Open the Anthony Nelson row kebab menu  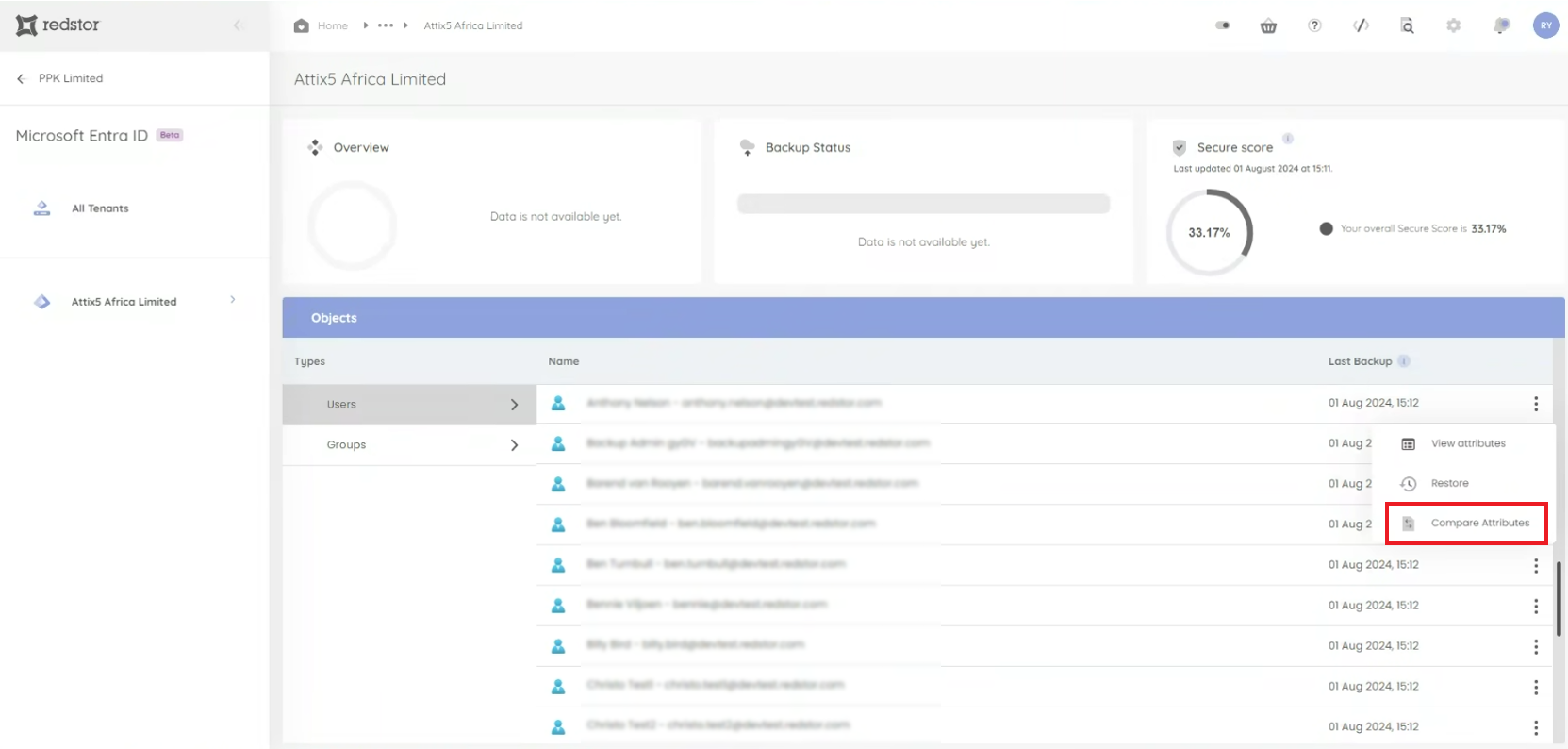1536,404
